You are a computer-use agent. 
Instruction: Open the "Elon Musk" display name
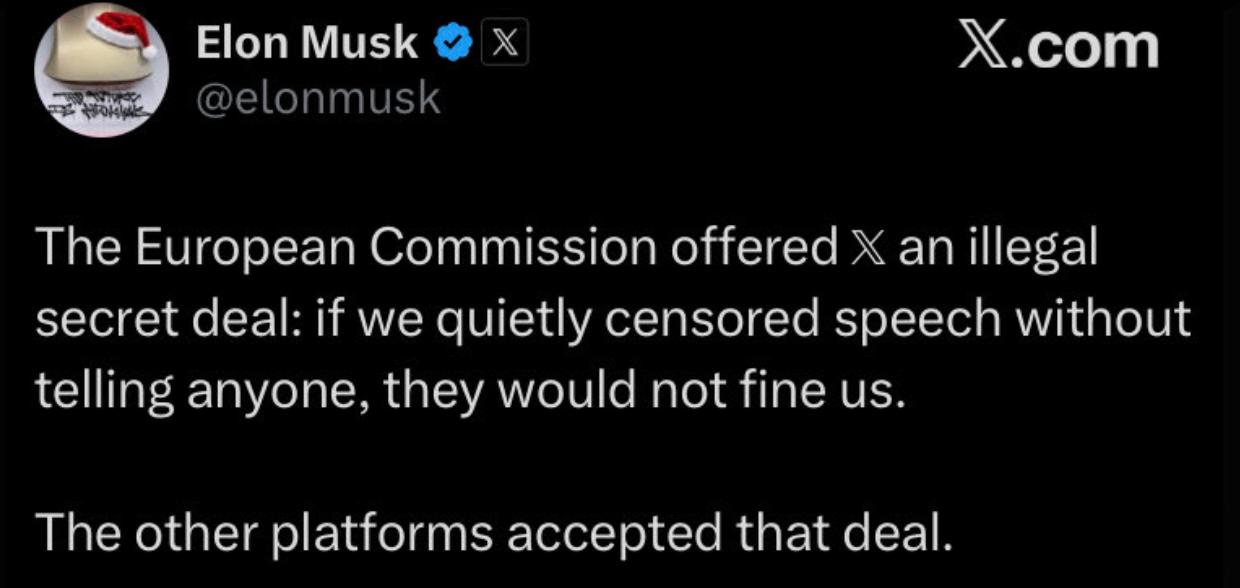[308, 42]
